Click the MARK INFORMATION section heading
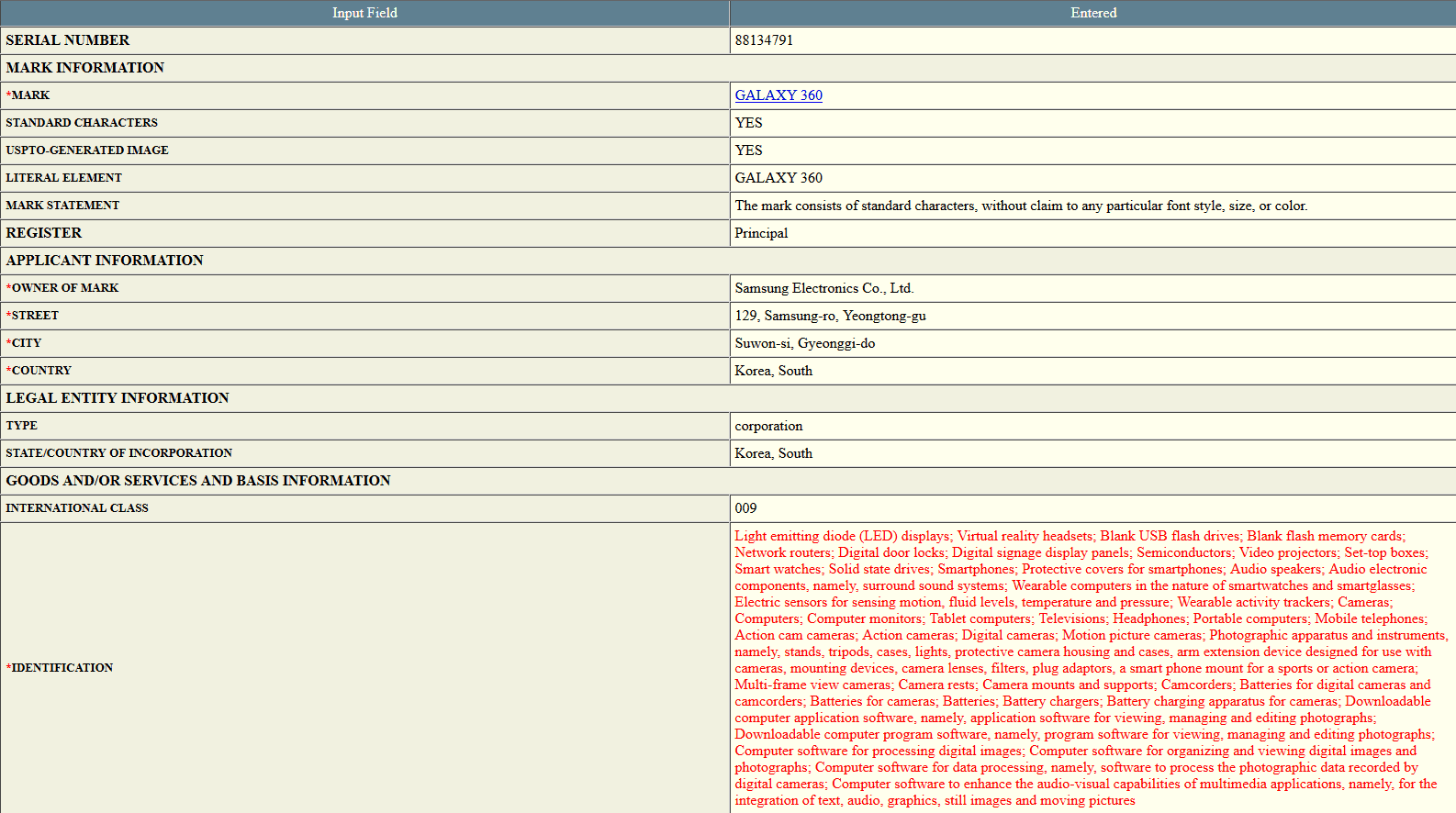This screenshot has height=813, width=1456. click(85, 68)
